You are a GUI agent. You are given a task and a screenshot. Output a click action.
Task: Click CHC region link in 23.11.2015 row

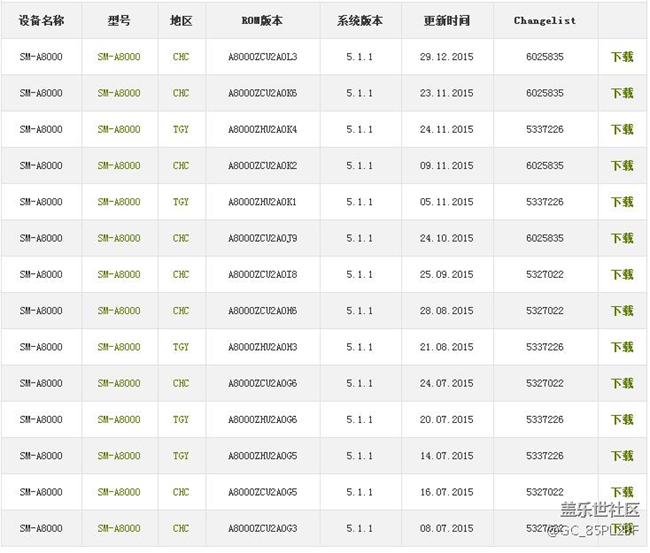(x=181, y=93)
